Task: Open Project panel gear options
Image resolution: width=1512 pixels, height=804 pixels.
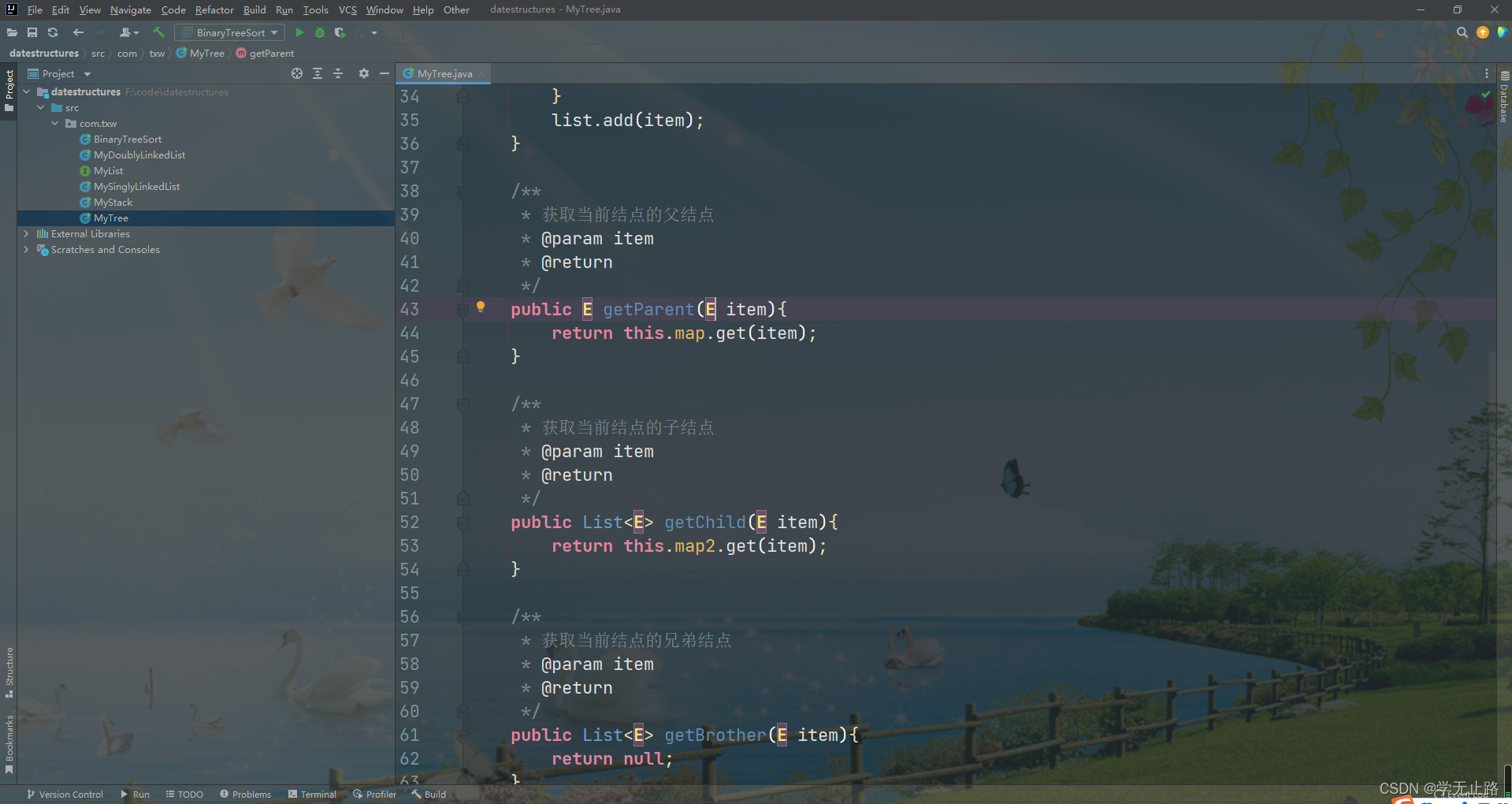Action: pos(363,73)
